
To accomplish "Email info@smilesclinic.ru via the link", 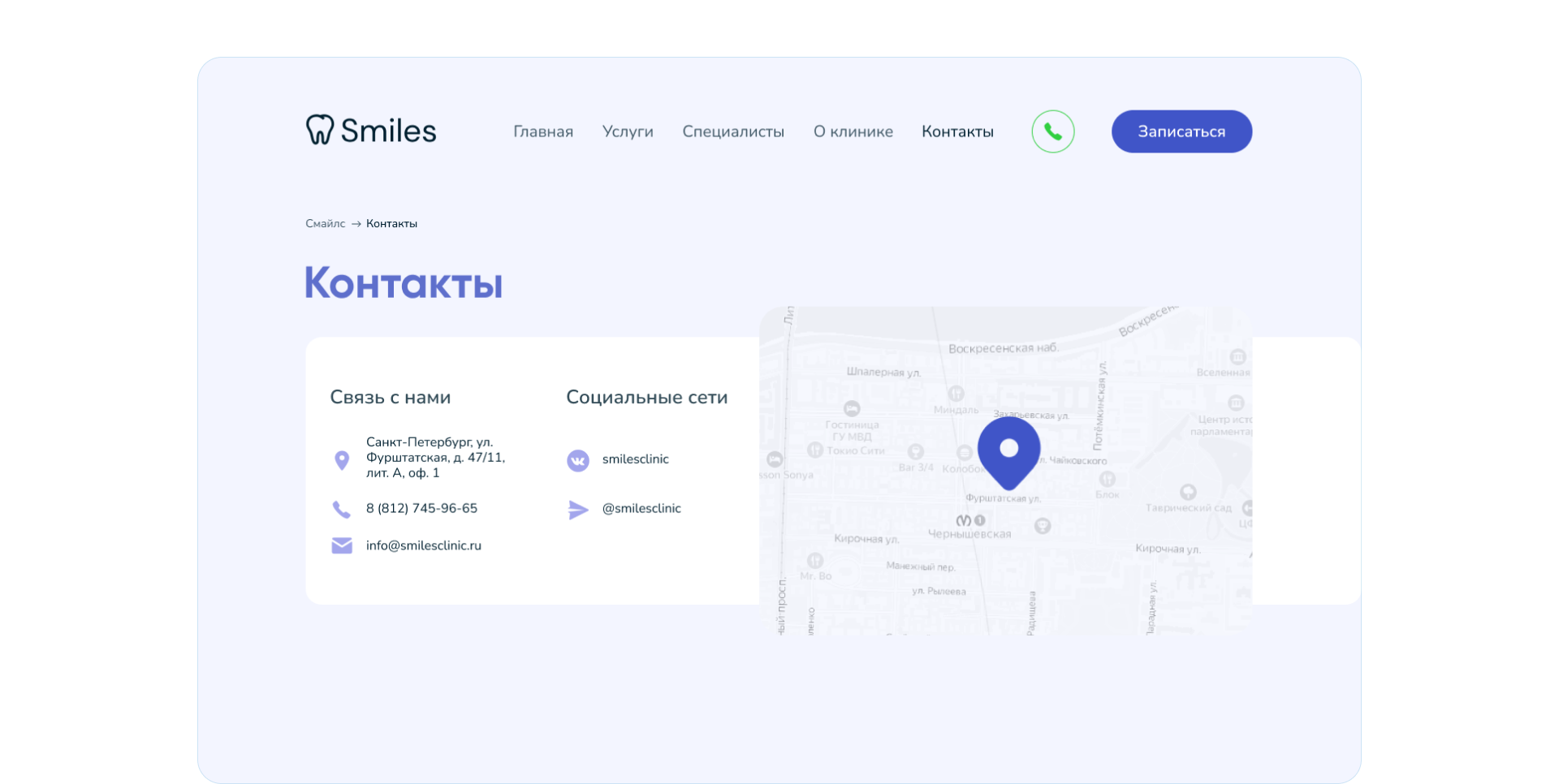I will [x=423, y=545].
